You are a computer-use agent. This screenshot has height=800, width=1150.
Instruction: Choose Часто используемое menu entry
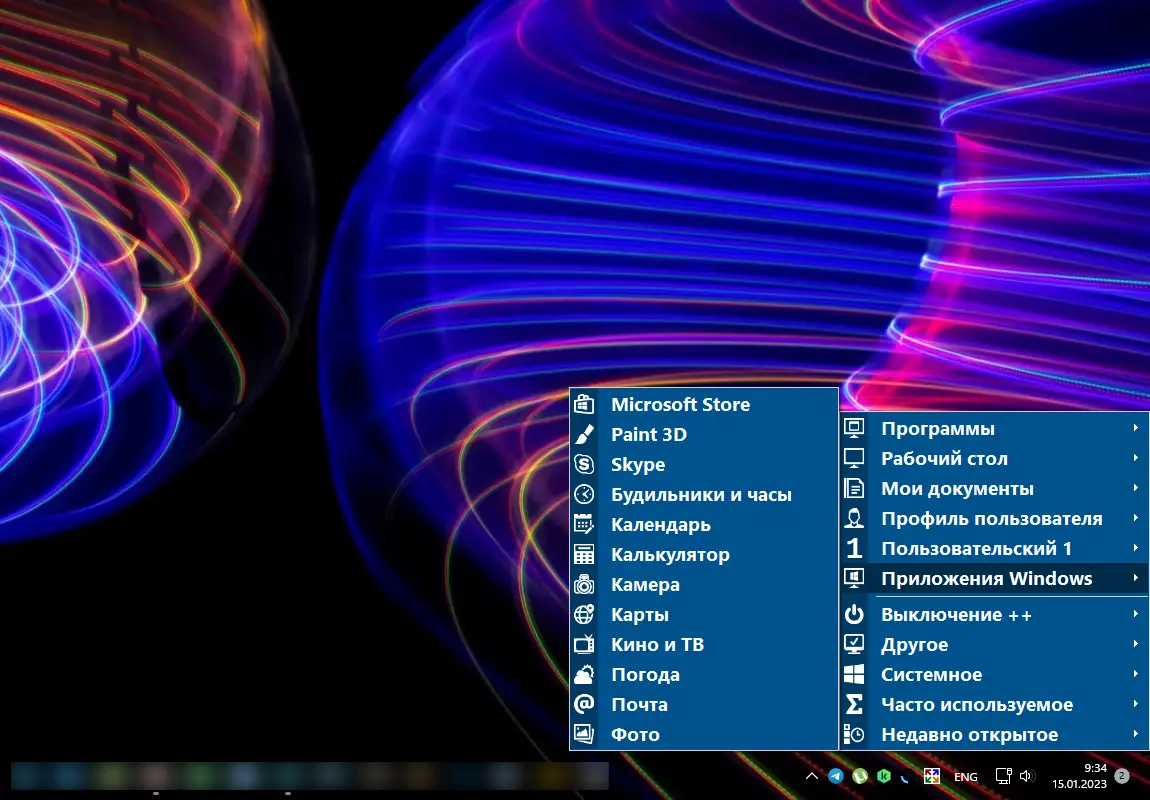[x=976, y=705]
